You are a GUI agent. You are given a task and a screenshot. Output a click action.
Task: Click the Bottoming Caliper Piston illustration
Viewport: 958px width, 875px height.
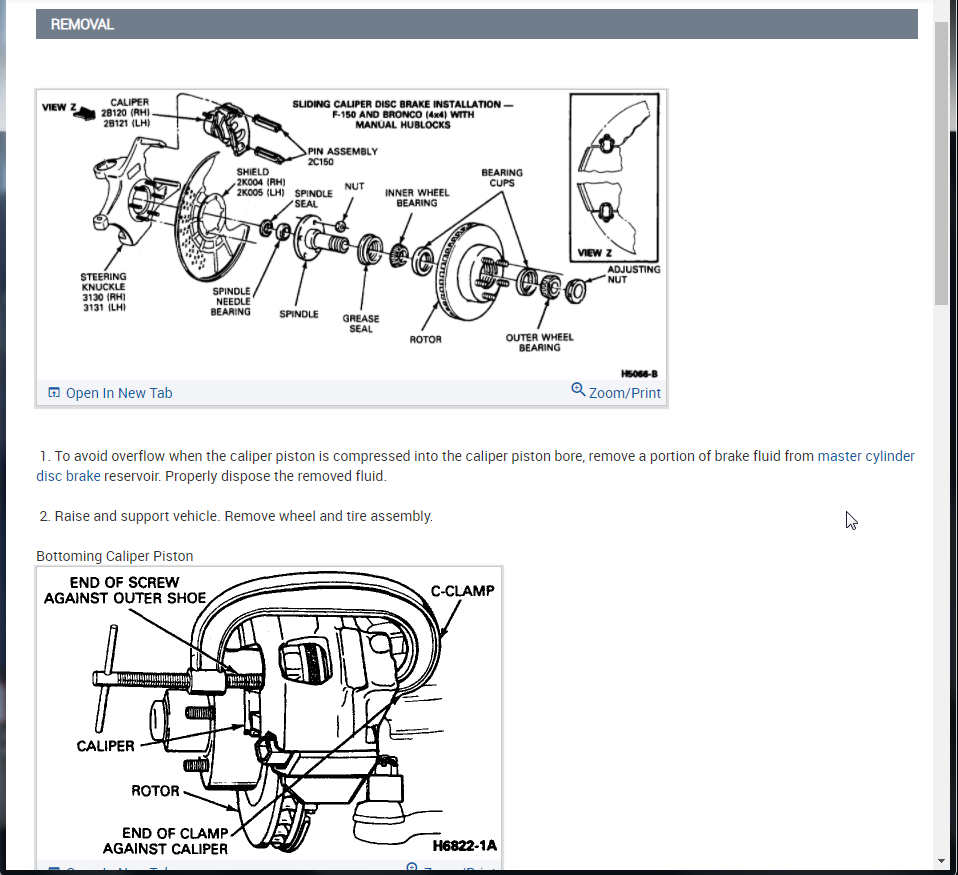[269, 713]
